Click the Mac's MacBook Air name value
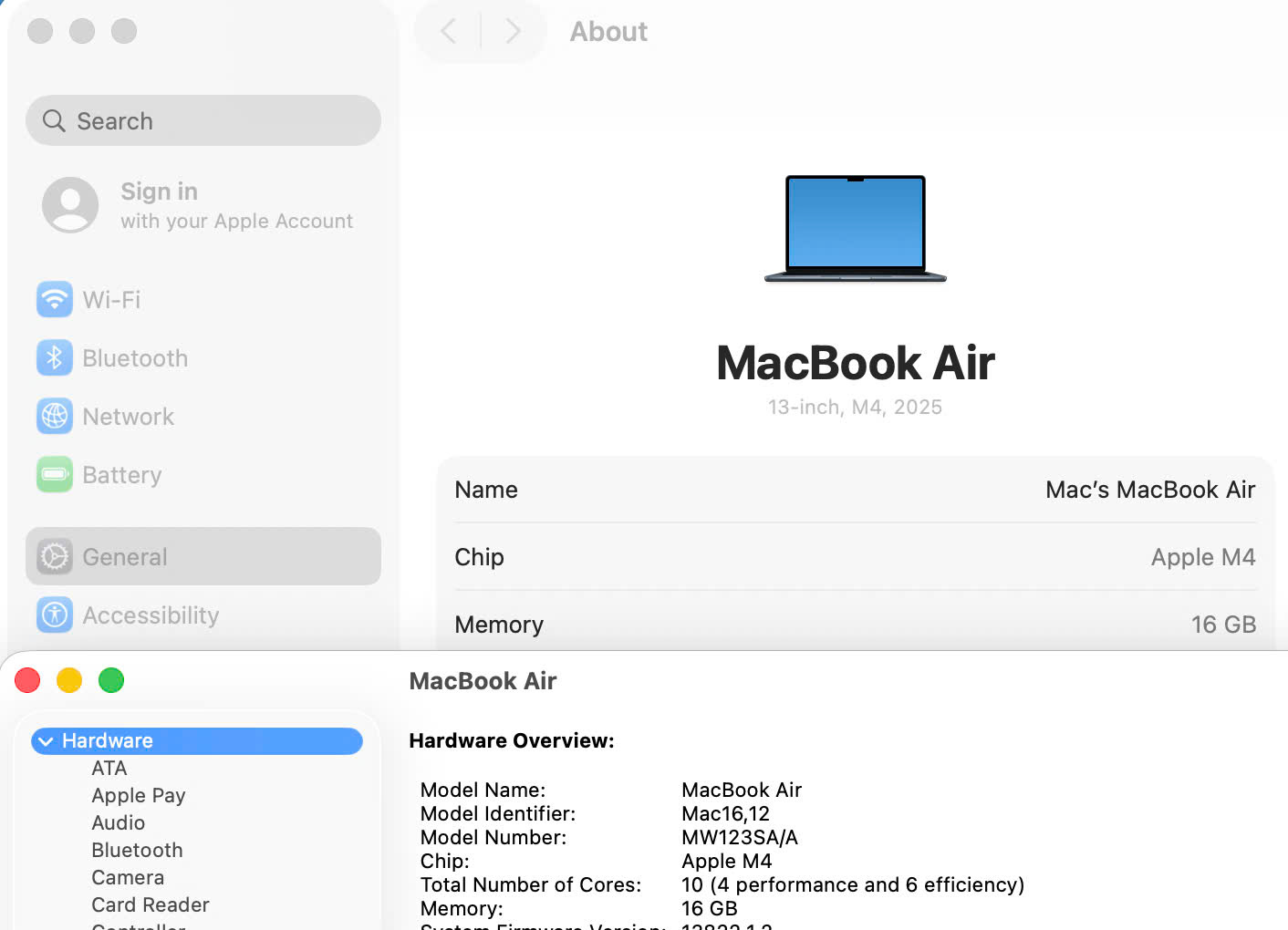 [x=1149, y=490]
